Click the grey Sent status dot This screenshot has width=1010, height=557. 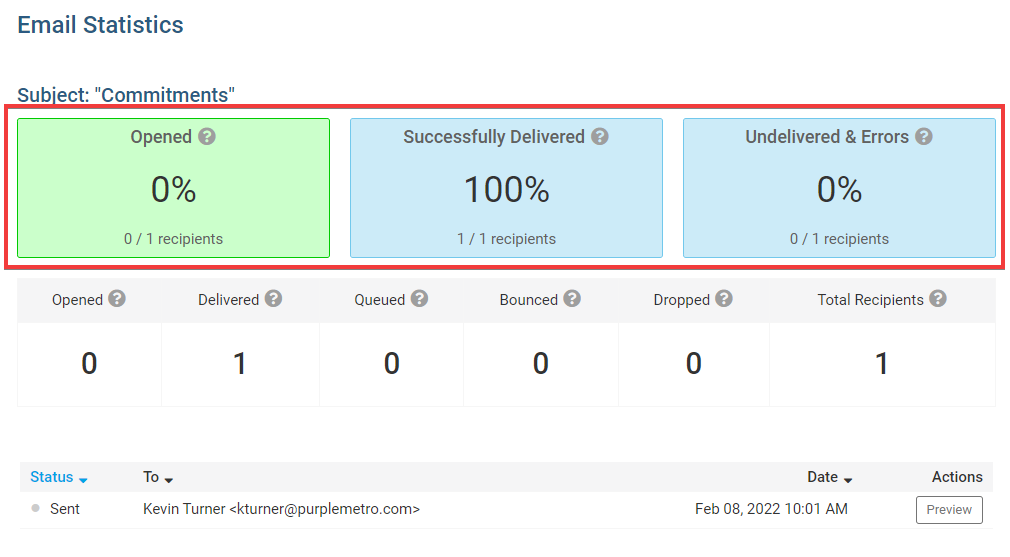[35, 509]
